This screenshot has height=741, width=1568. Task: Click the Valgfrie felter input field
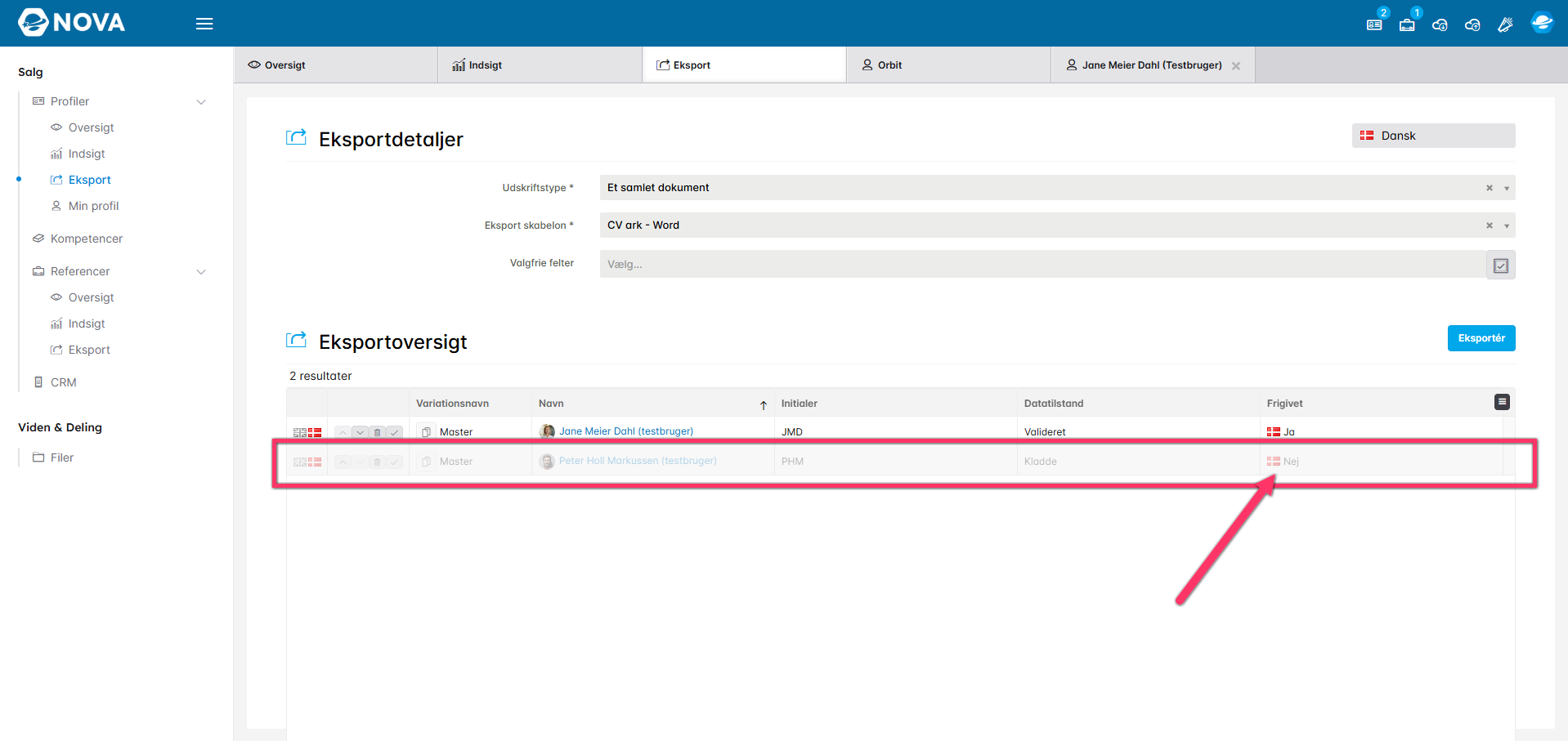1042,265
